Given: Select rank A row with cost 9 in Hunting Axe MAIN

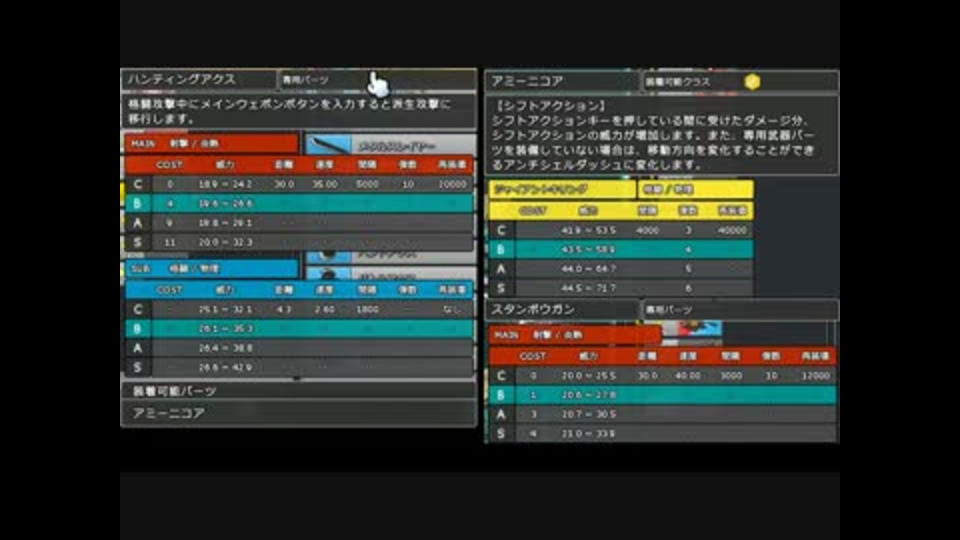Looking at the screenshot, I should (x=299, y=223).
